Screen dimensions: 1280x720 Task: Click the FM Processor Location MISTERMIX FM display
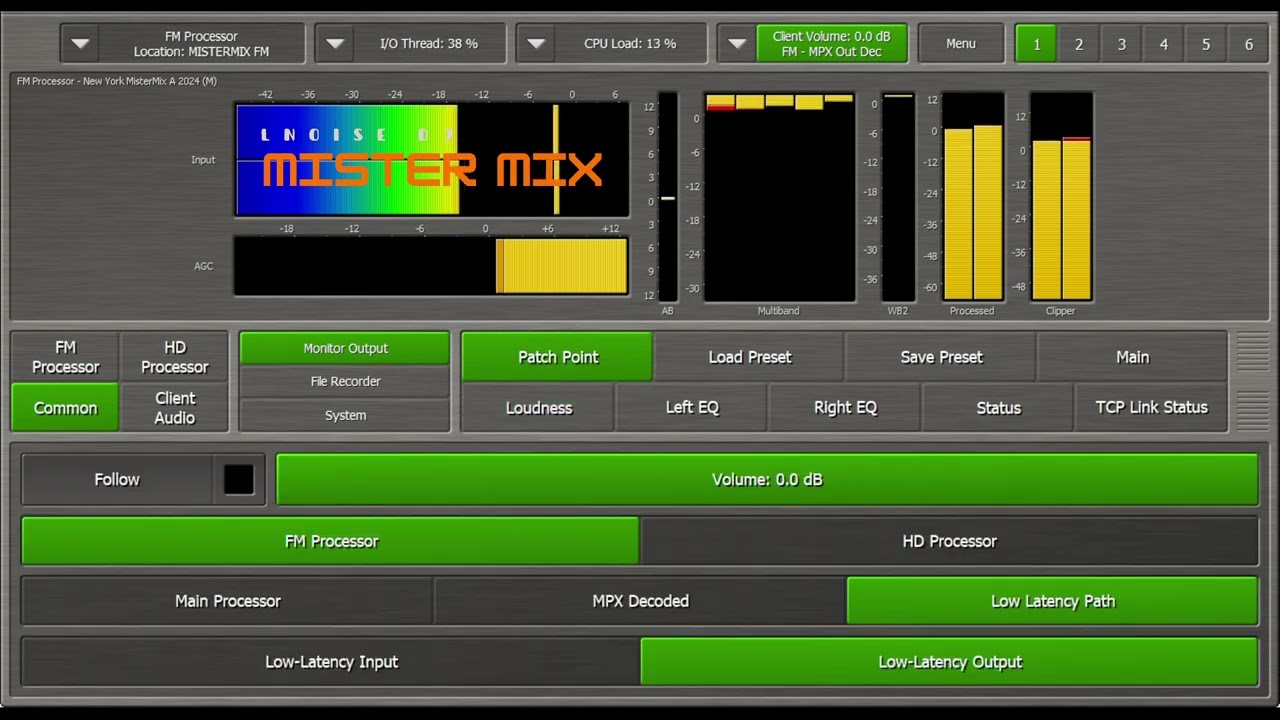[202, 44]
